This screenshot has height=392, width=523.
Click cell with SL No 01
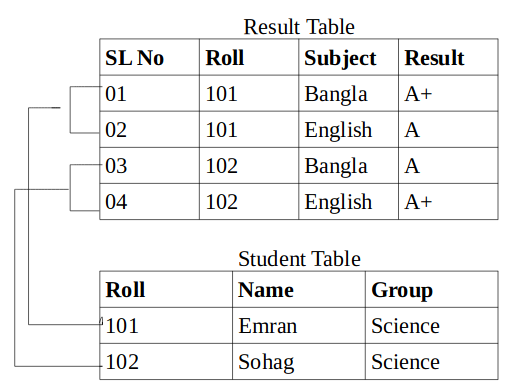(x=149, y=93)
